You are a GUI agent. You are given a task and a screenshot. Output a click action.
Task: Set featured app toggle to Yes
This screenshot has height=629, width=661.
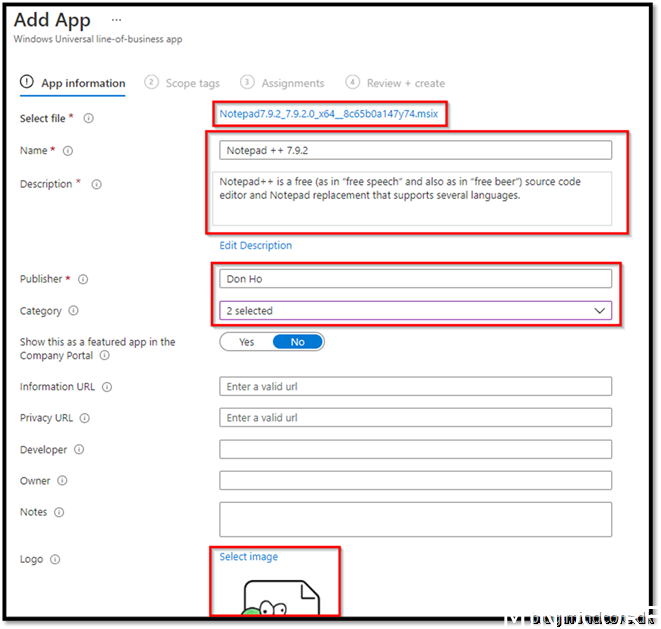point(246,342)
